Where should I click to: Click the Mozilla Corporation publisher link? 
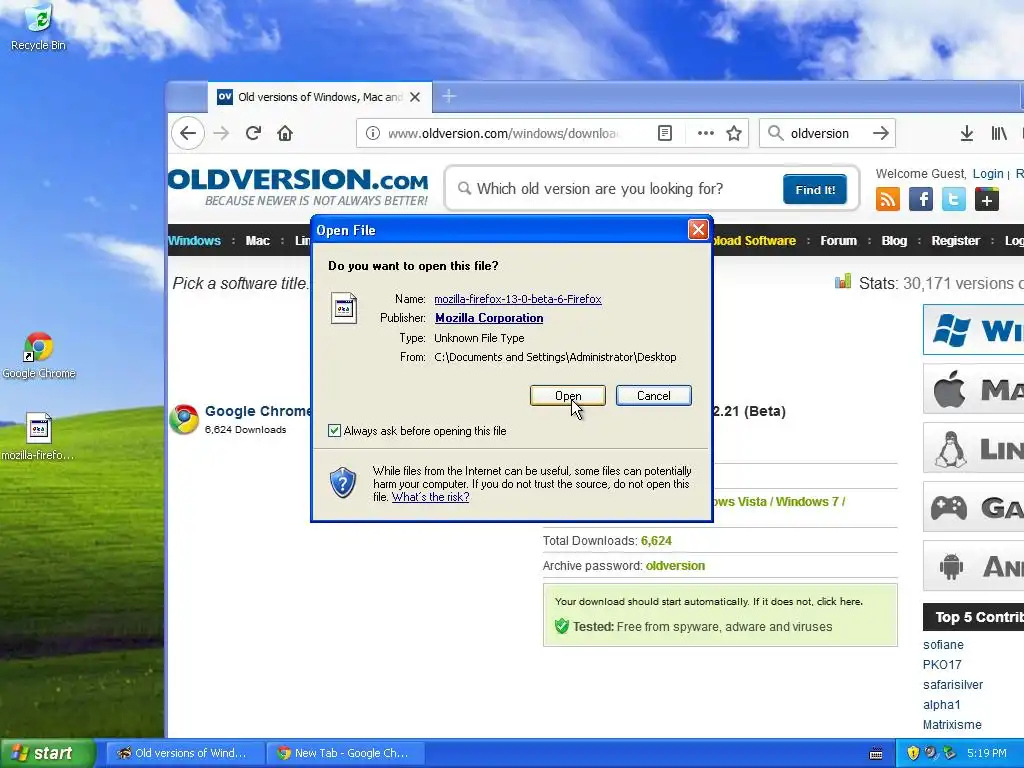pos(489,318)
